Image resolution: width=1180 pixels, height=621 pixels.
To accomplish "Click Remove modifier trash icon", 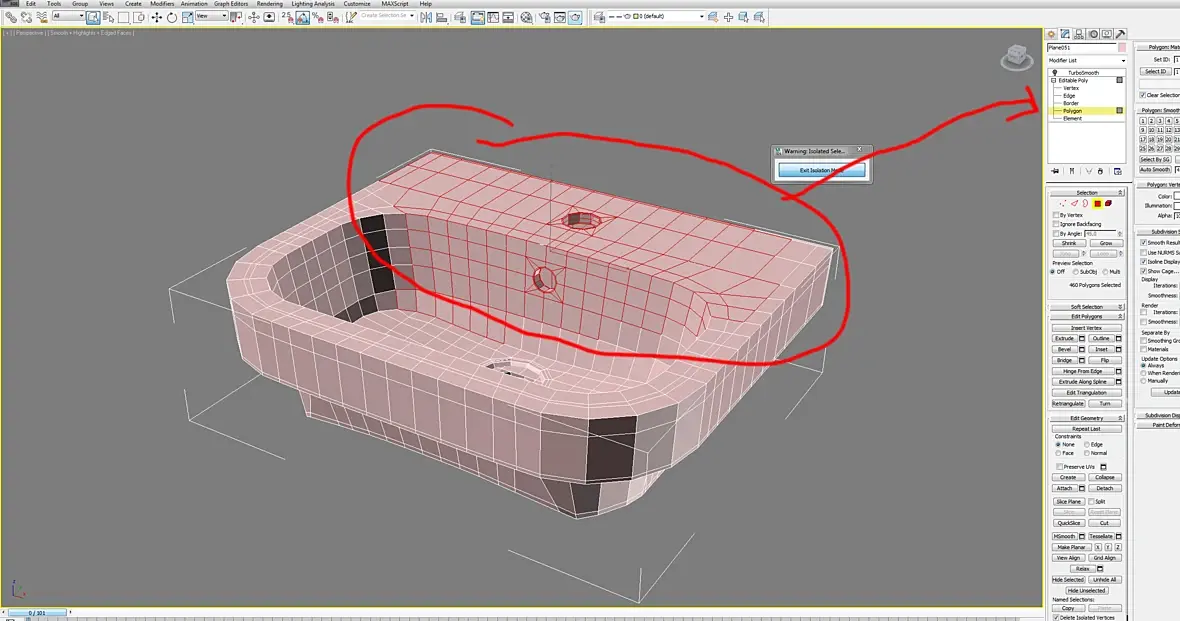I will coord(1100,172).
